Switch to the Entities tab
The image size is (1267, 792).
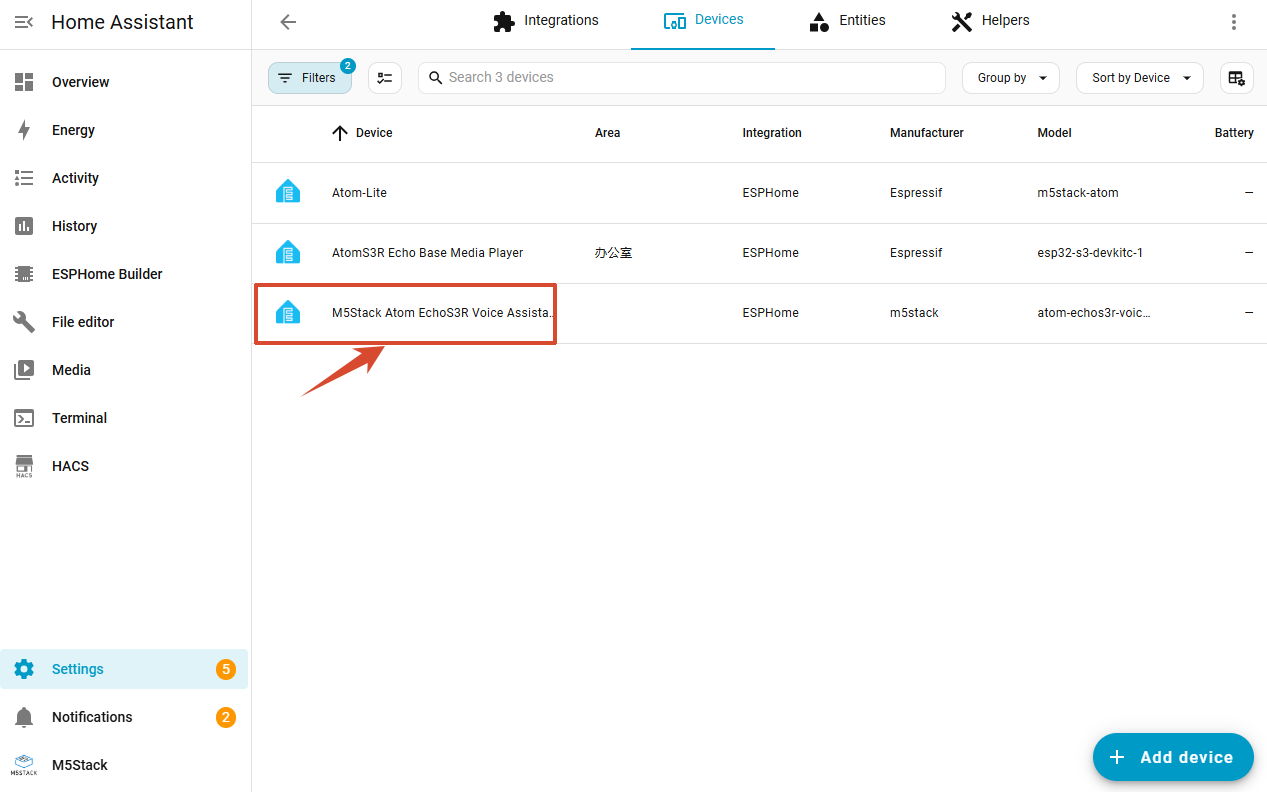(x=847, y=21)
